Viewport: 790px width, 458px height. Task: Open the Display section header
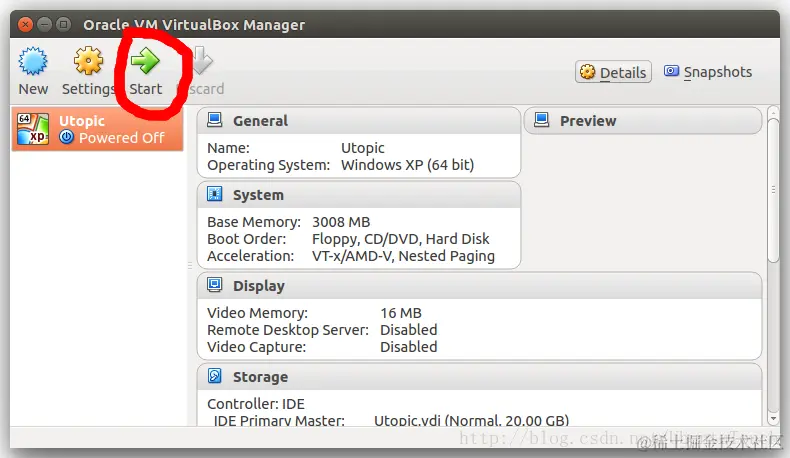(480, 286)
